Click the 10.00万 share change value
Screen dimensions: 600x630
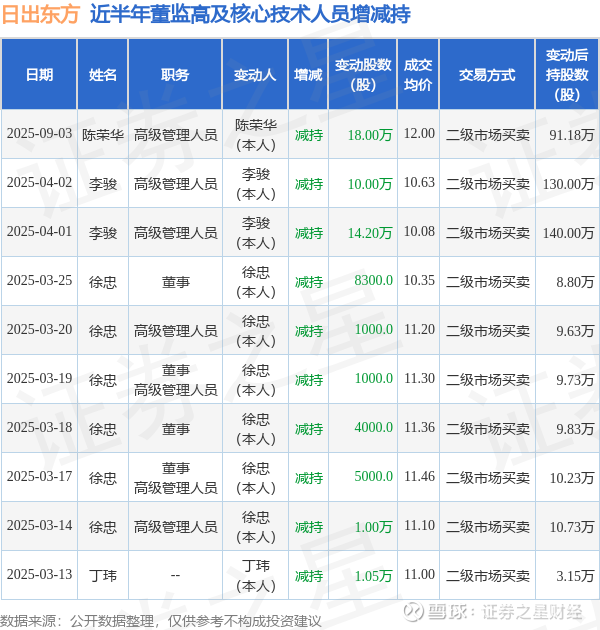(370, 184)
